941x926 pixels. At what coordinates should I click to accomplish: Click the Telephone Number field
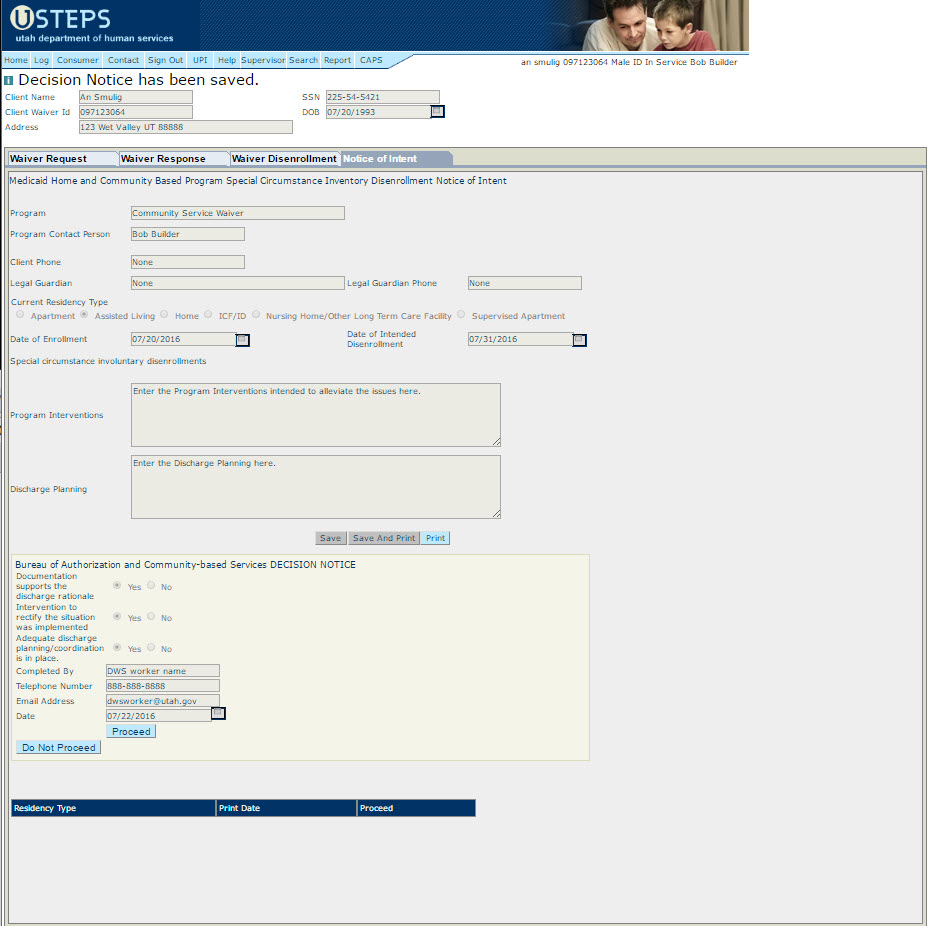click(x=163, y=686)
